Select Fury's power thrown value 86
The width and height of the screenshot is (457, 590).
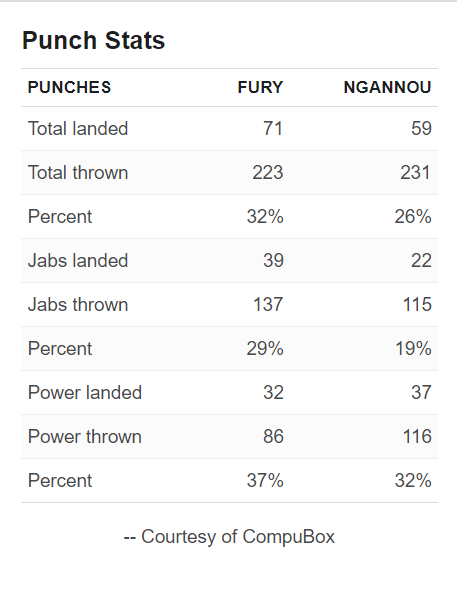273,436
